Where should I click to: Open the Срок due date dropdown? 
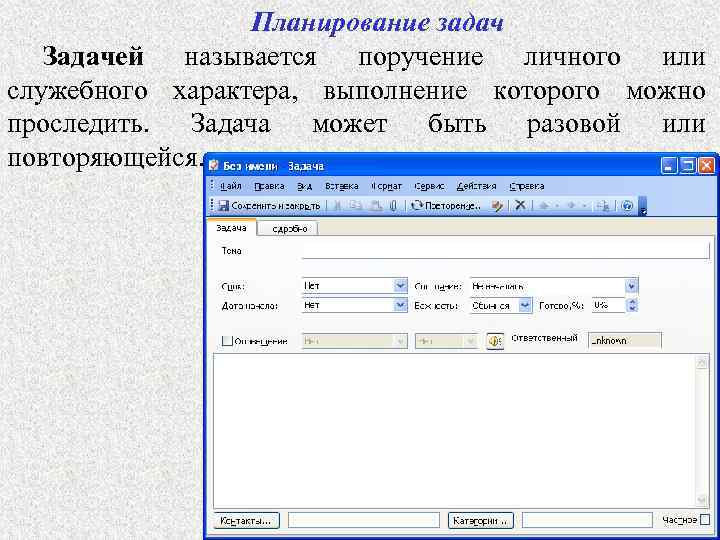click(x=401, y=286)
